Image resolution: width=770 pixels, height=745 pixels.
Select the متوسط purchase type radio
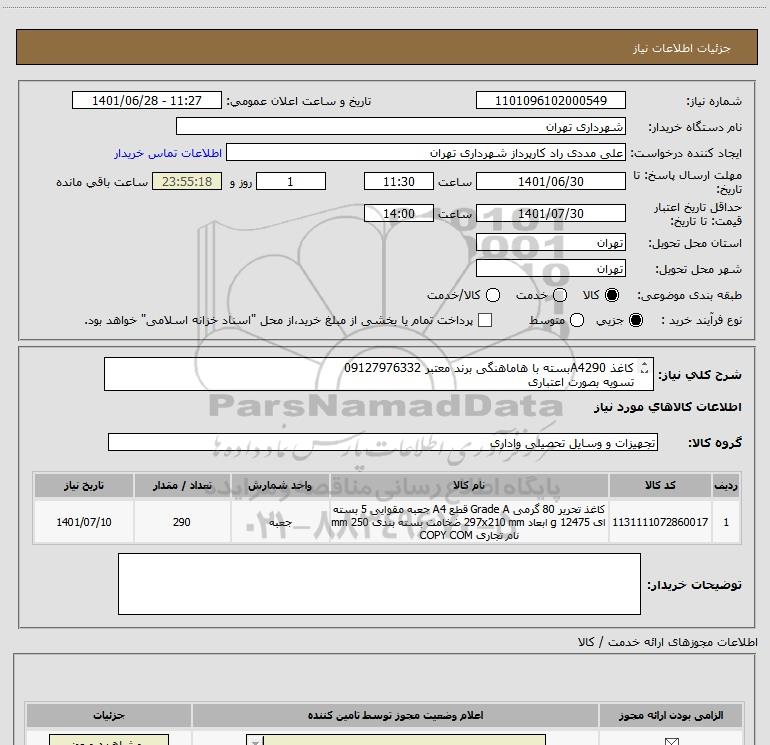tap(577, 320)
